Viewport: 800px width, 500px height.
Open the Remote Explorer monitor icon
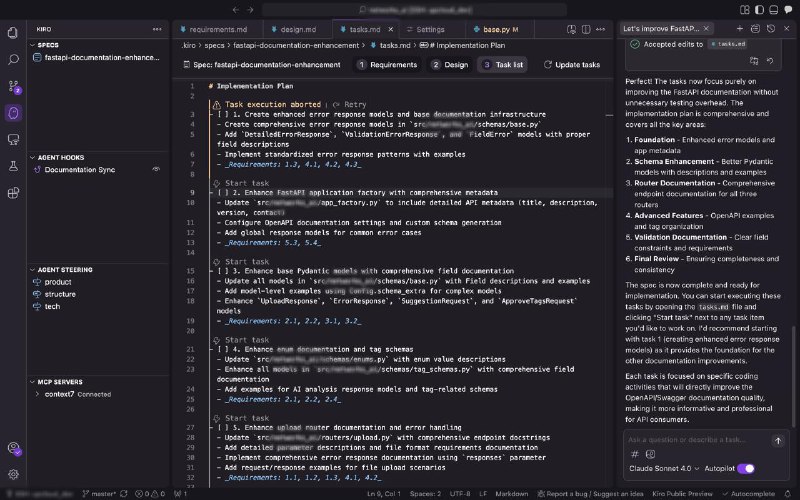click(13, 139)
